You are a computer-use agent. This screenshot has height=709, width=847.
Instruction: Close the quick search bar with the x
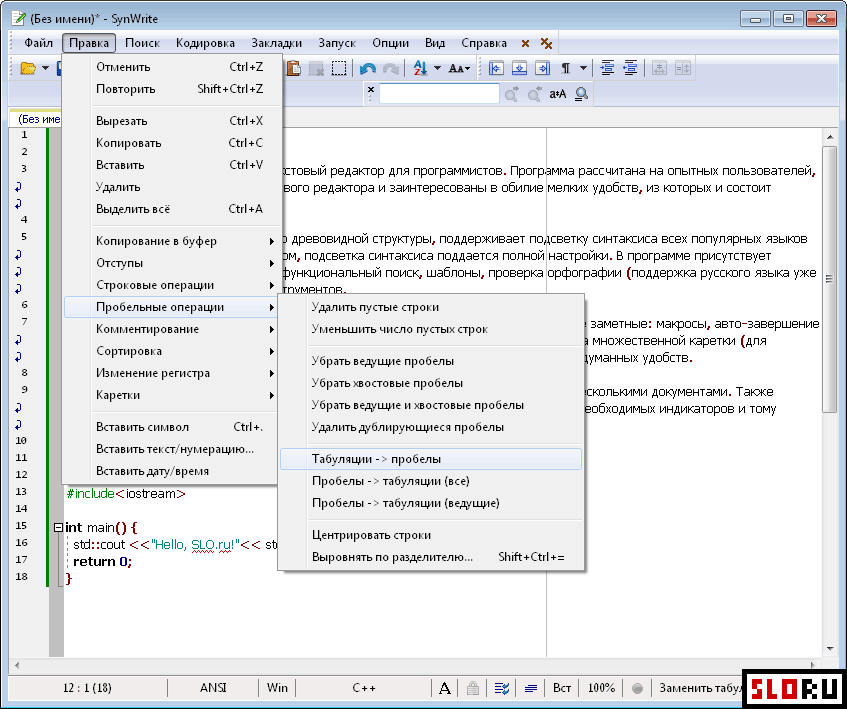tap(371, 90)
